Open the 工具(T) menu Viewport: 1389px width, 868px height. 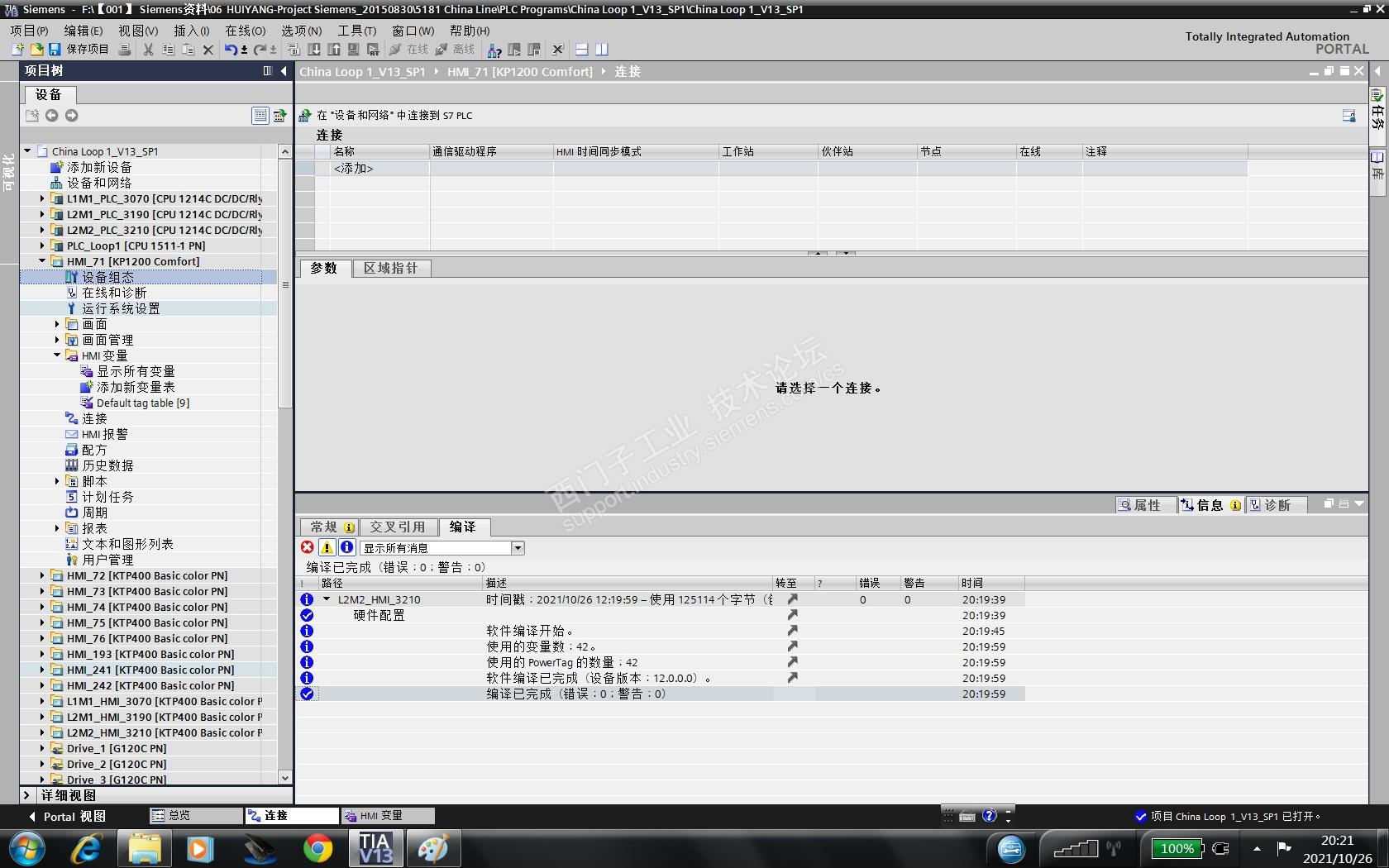coord(357,31)
